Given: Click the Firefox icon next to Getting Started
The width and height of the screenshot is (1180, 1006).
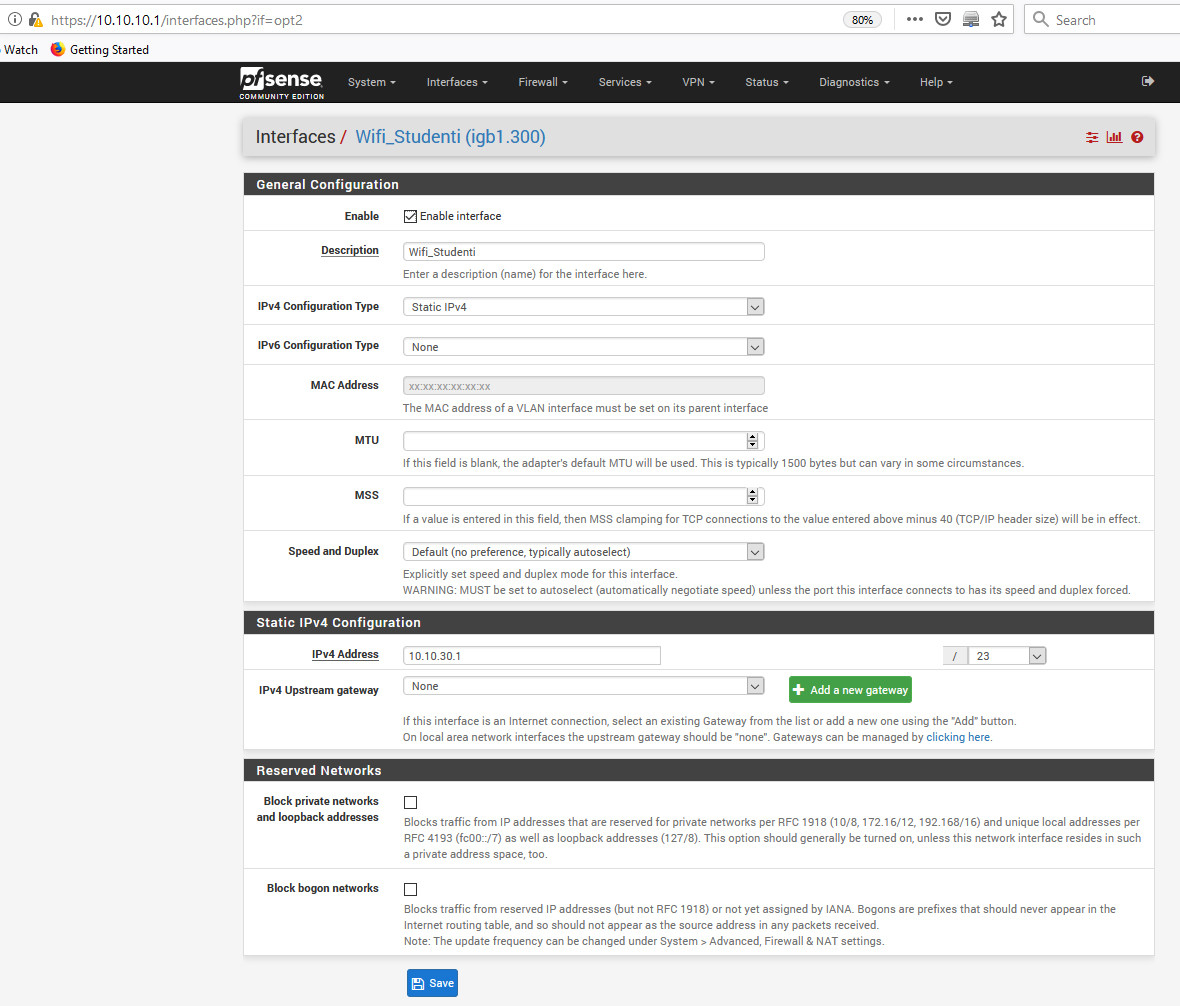Looking at the screenshot, I should 57,49.
